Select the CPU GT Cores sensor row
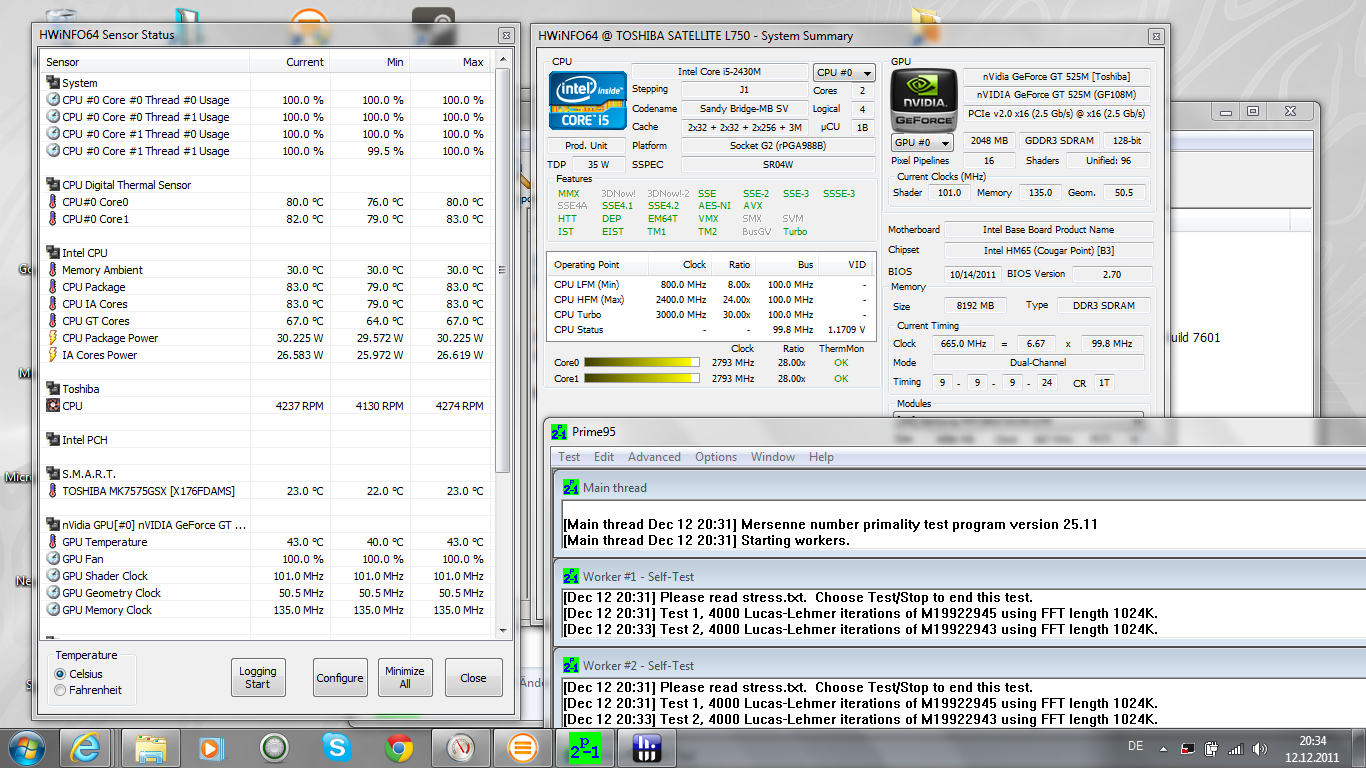The height and width of the screenshot is (768, 1366). click(x=266, y=321)
